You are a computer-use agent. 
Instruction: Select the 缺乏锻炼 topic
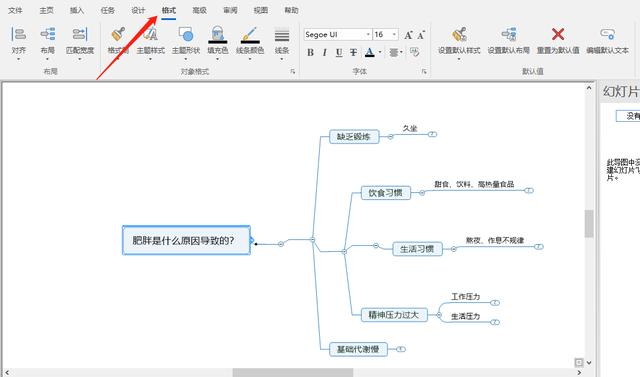pos(354,137)
